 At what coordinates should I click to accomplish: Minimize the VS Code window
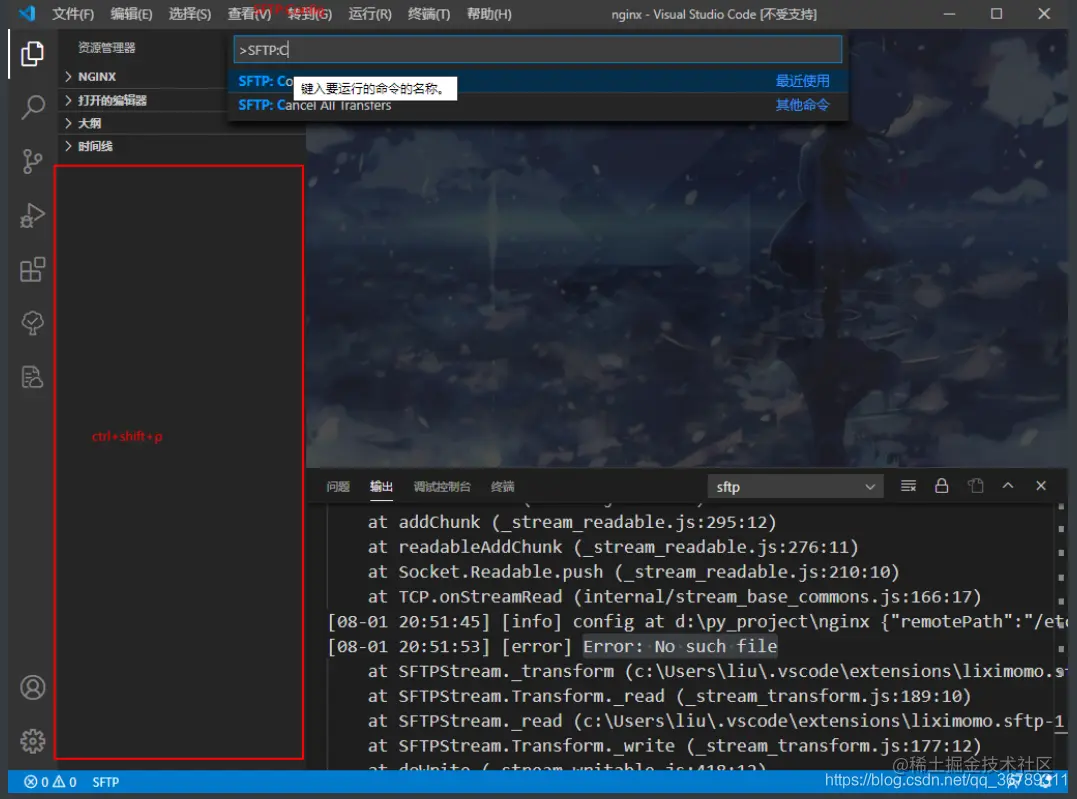tap(949, 14)
